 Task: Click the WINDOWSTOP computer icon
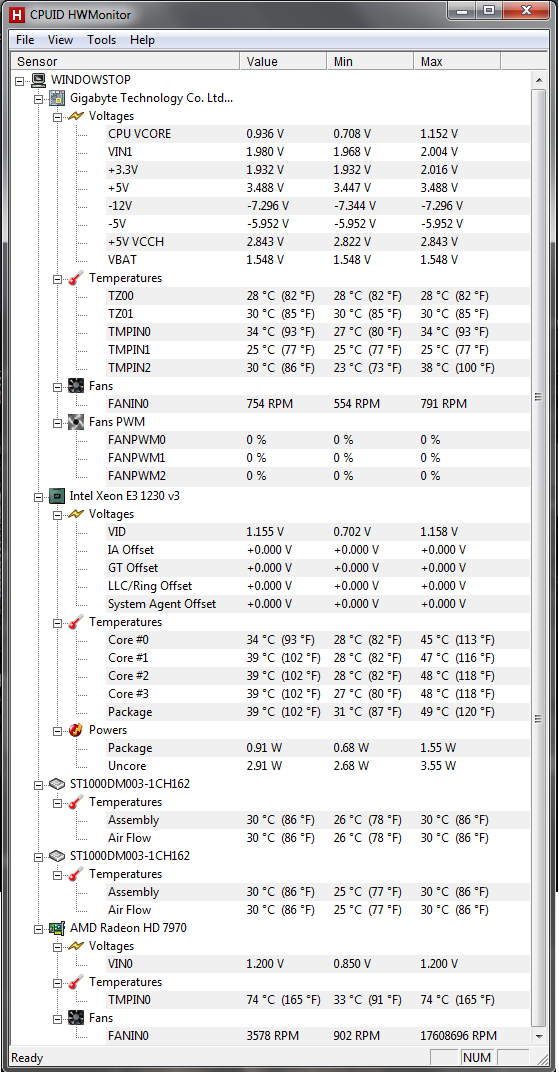click(x=38, y=80)
